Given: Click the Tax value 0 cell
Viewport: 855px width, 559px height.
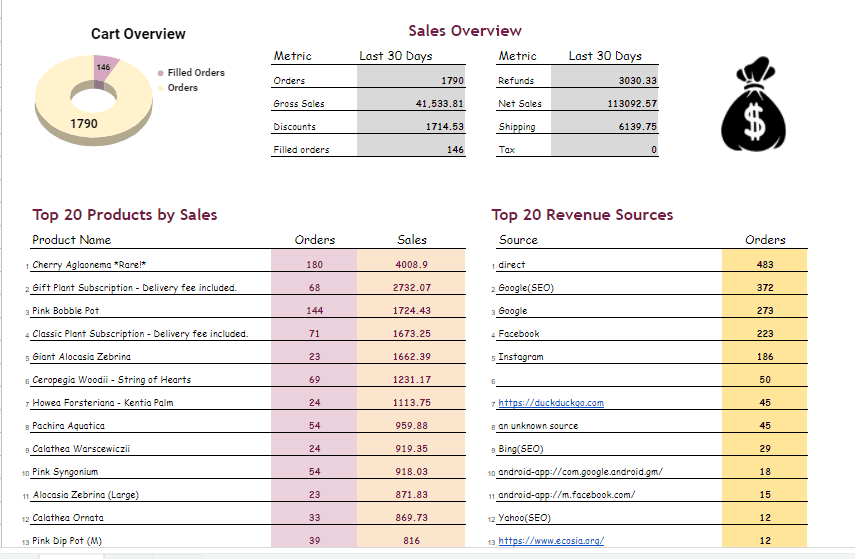Looking at the screenshot, I should 605,146.
